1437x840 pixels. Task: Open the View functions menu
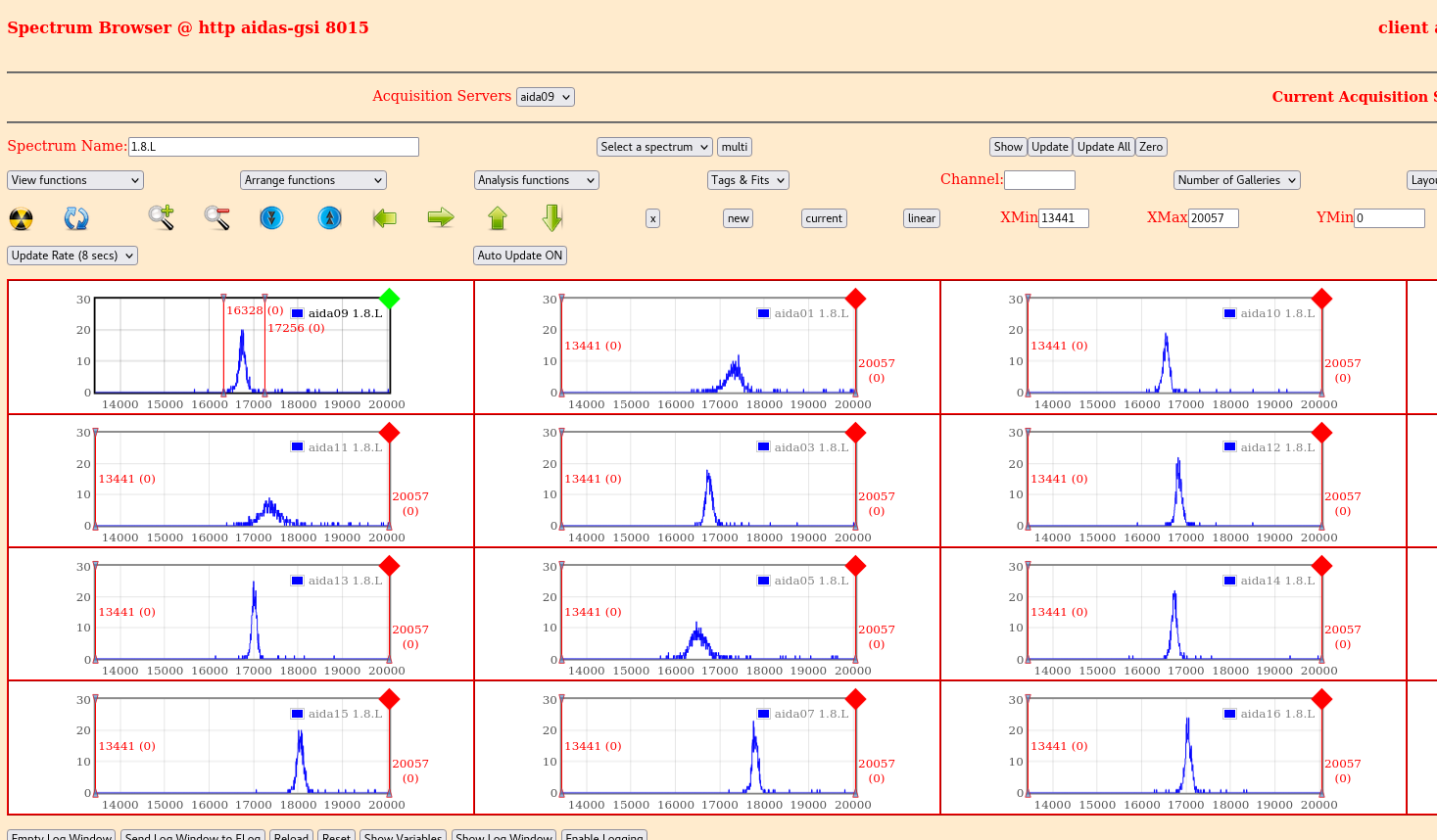tap(75, 180)
